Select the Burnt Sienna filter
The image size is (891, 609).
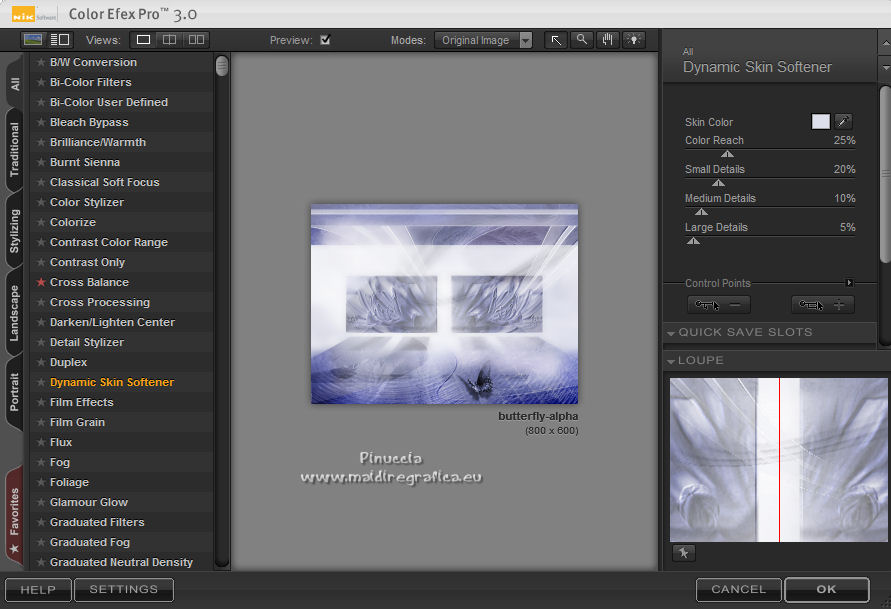tap(85, 162)
